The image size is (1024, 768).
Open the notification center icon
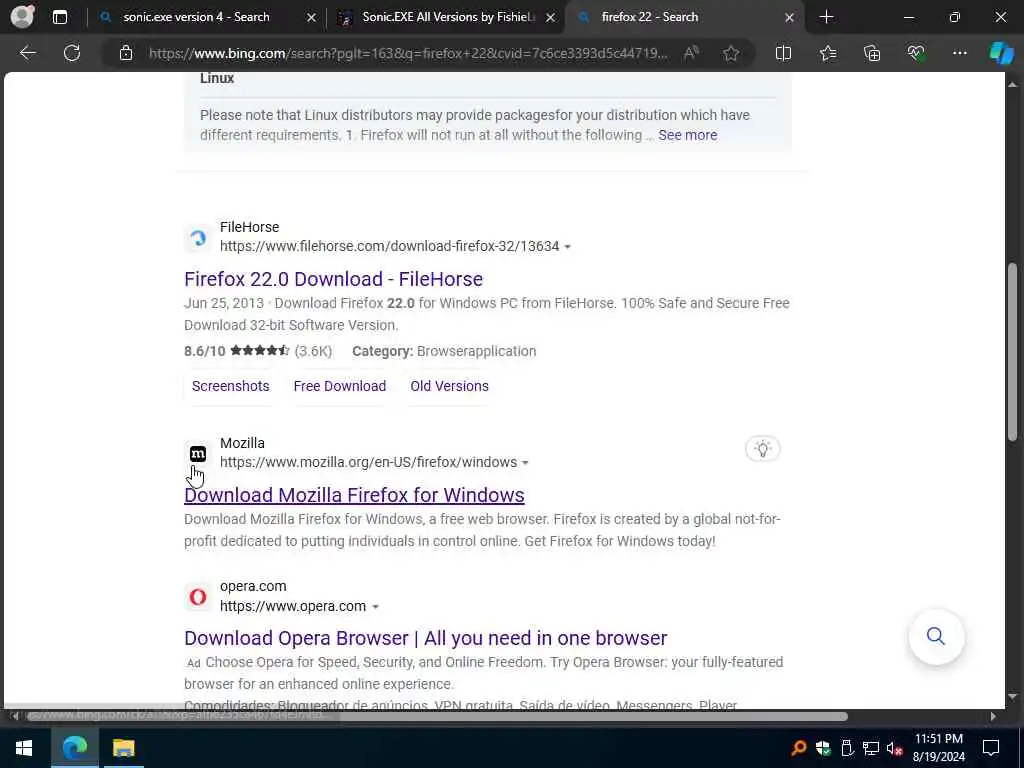coord(991,748)
